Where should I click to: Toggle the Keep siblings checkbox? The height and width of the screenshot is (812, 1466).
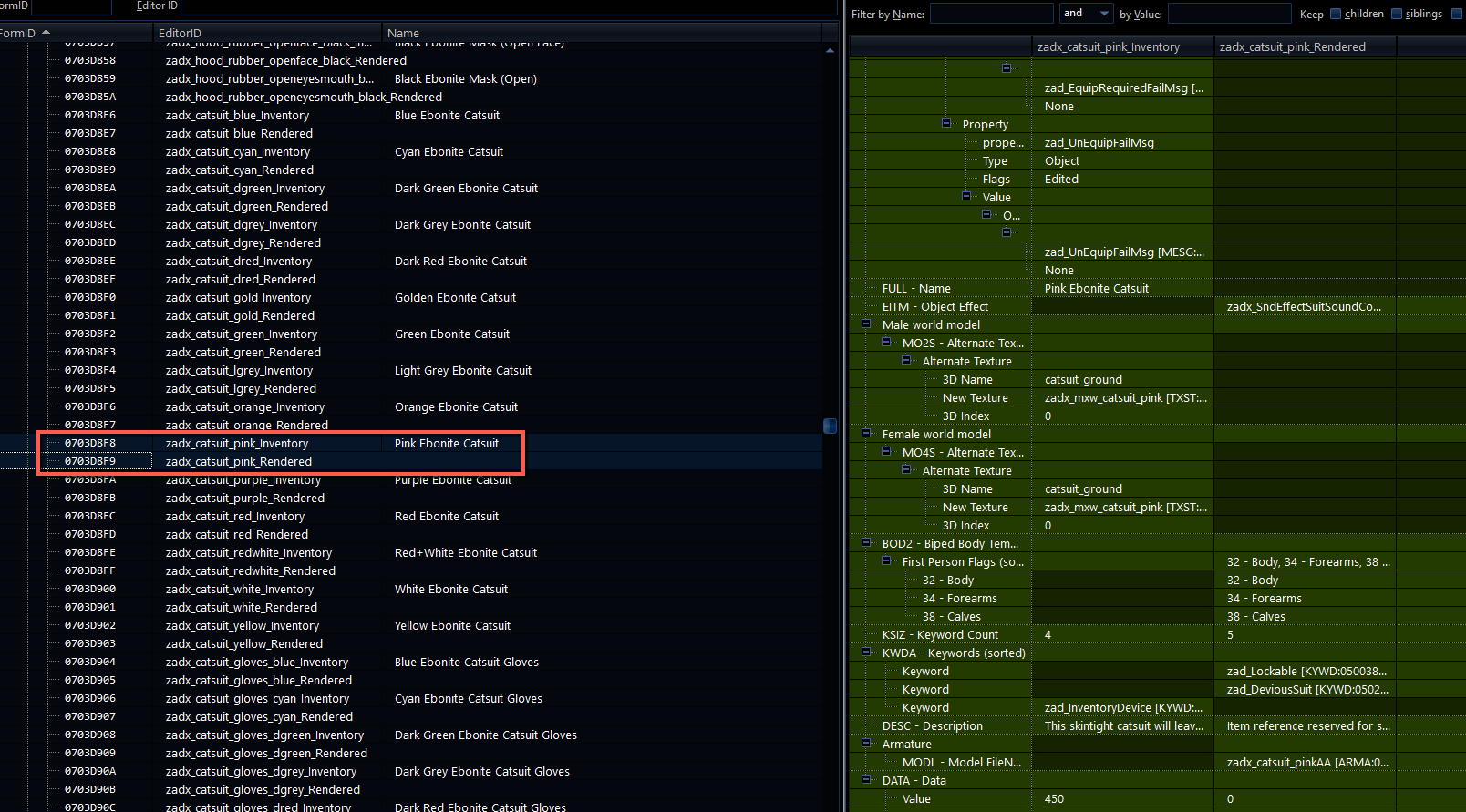click(1397, 14)
